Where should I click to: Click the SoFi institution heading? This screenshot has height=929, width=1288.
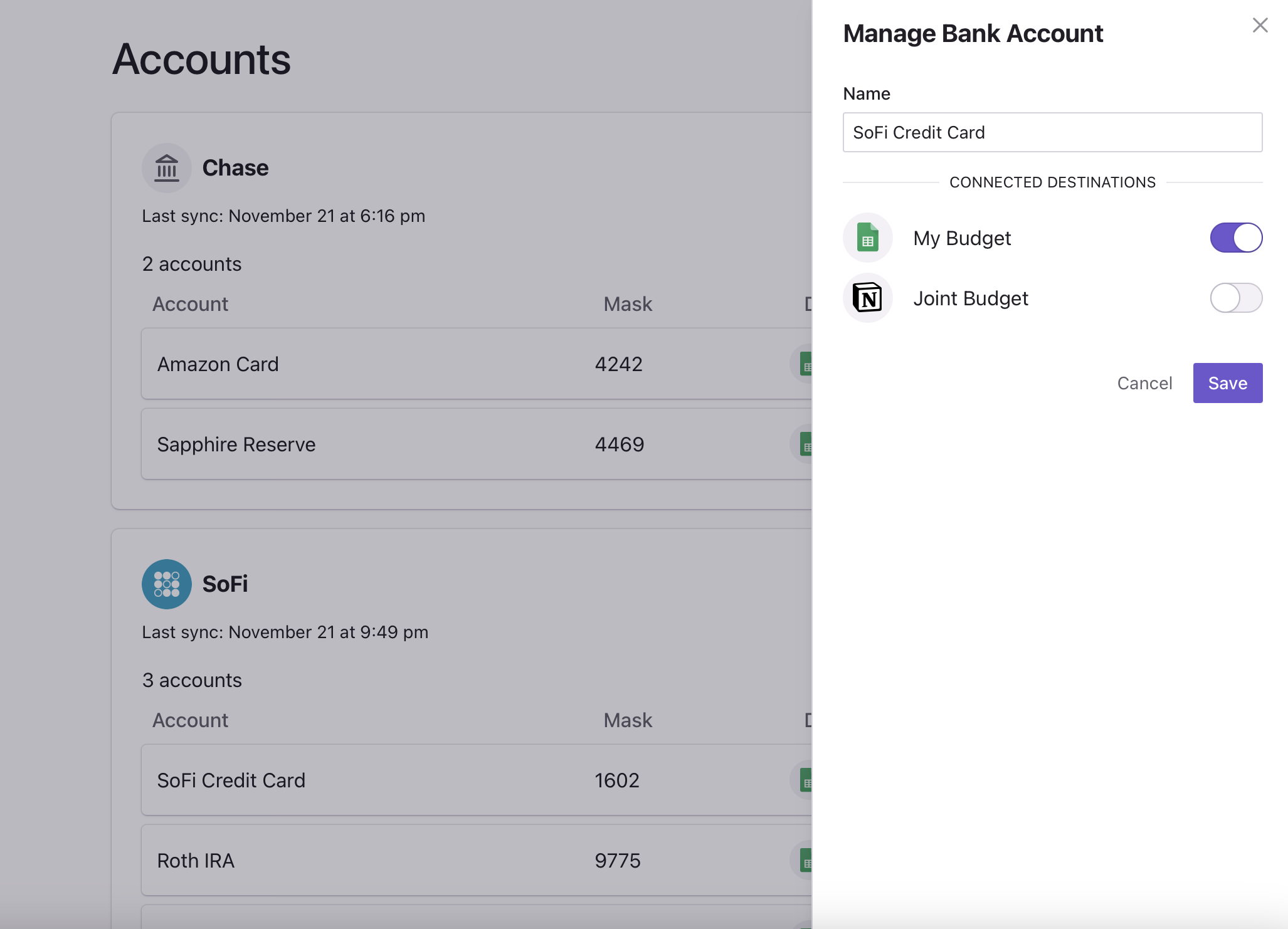(225, 584)
